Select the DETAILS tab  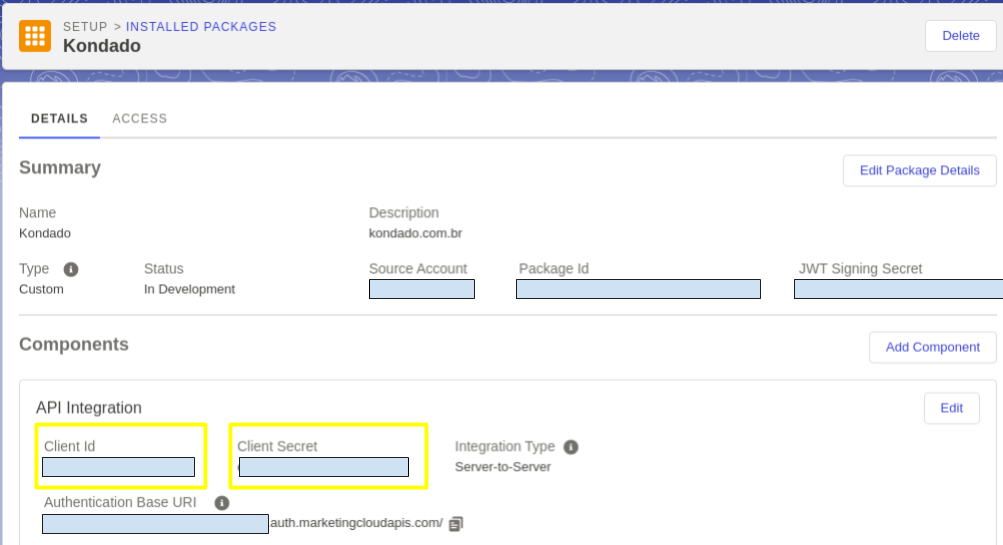pos(59,118)
